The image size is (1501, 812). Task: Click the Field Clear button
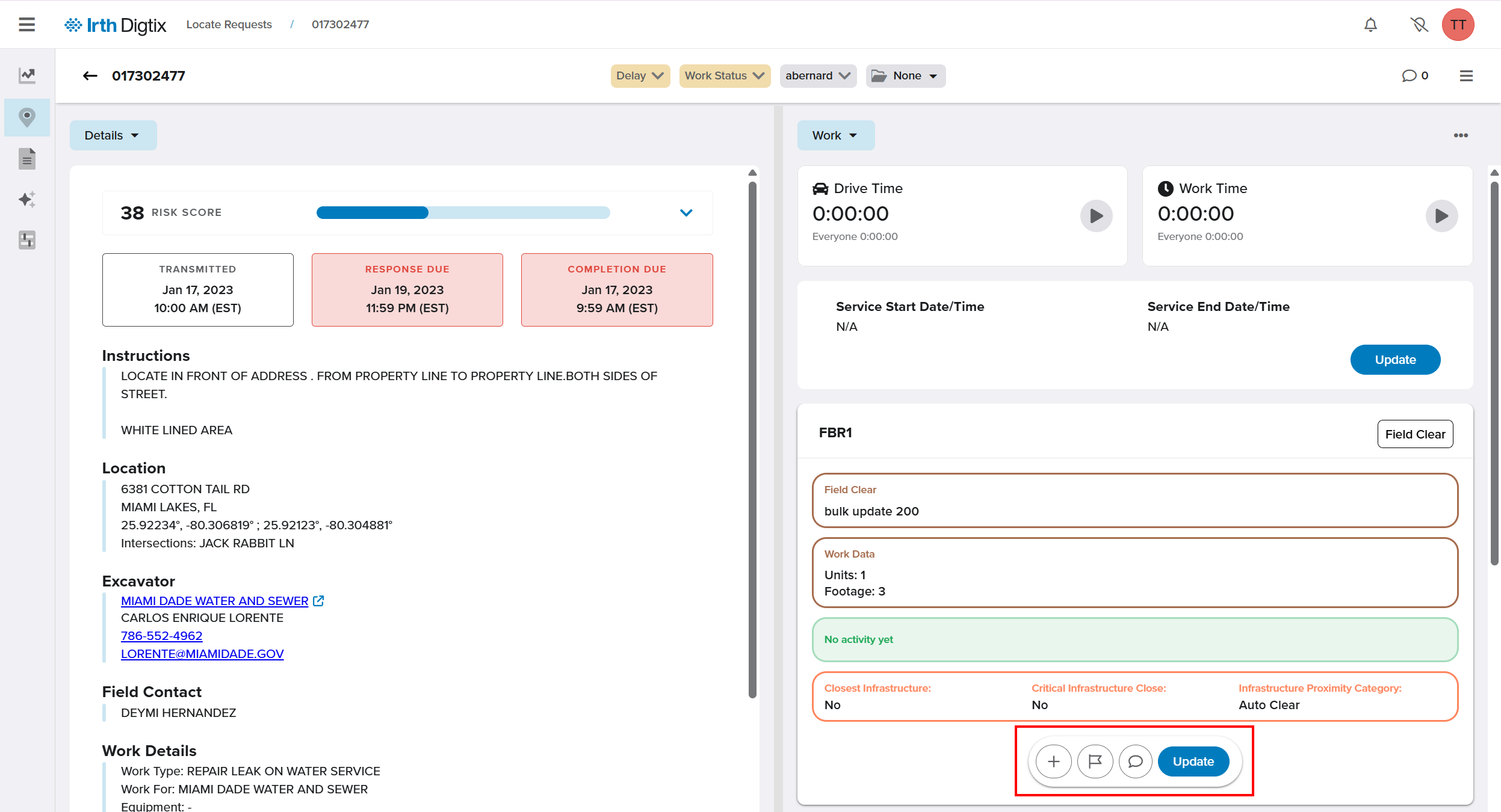pos(1415,434)
